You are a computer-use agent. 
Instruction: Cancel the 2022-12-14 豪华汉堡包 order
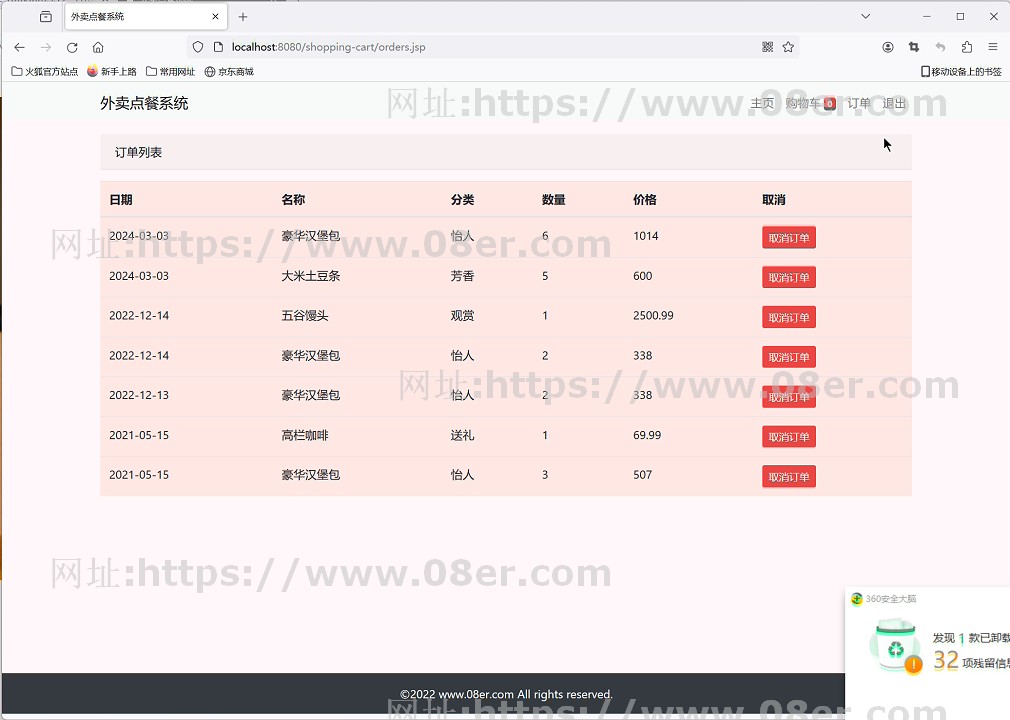pos(789,357)
